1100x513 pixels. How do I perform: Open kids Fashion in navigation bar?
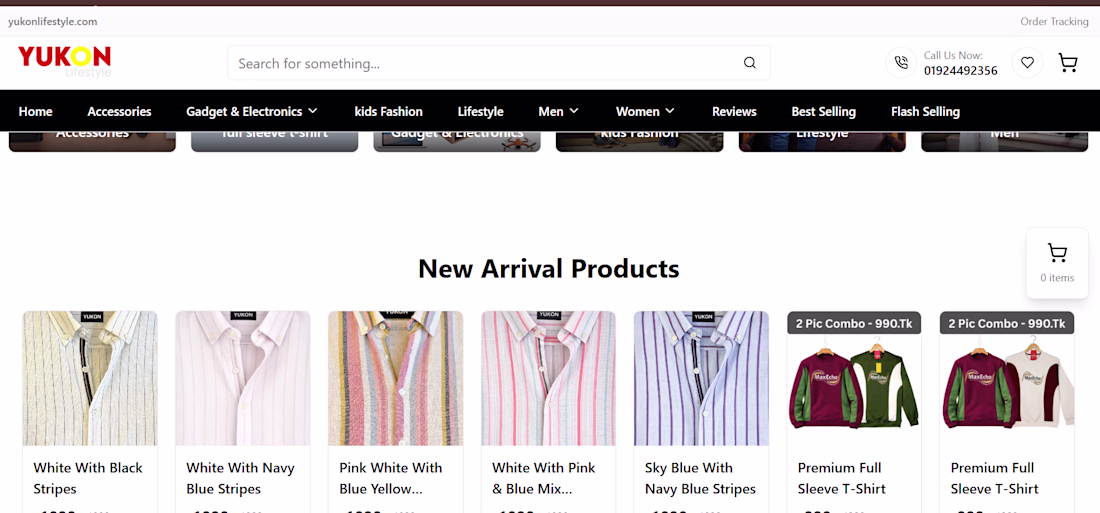[388, 111]
